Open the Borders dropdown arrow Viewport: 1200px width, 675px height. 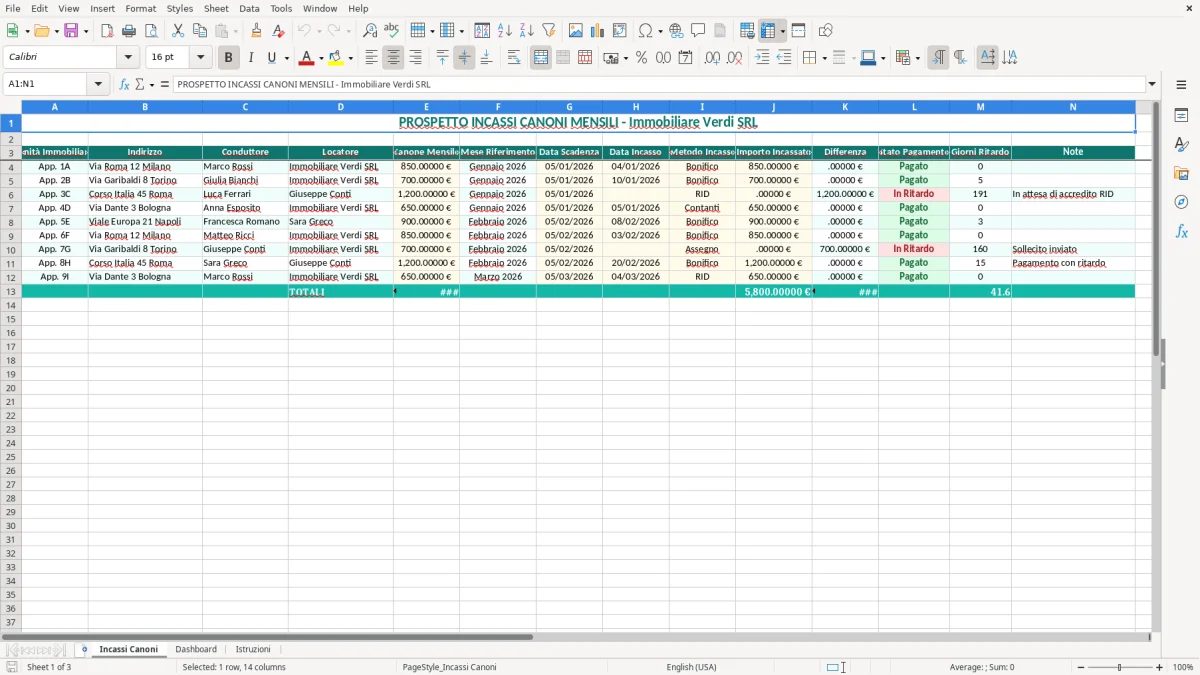click(823, 58)
